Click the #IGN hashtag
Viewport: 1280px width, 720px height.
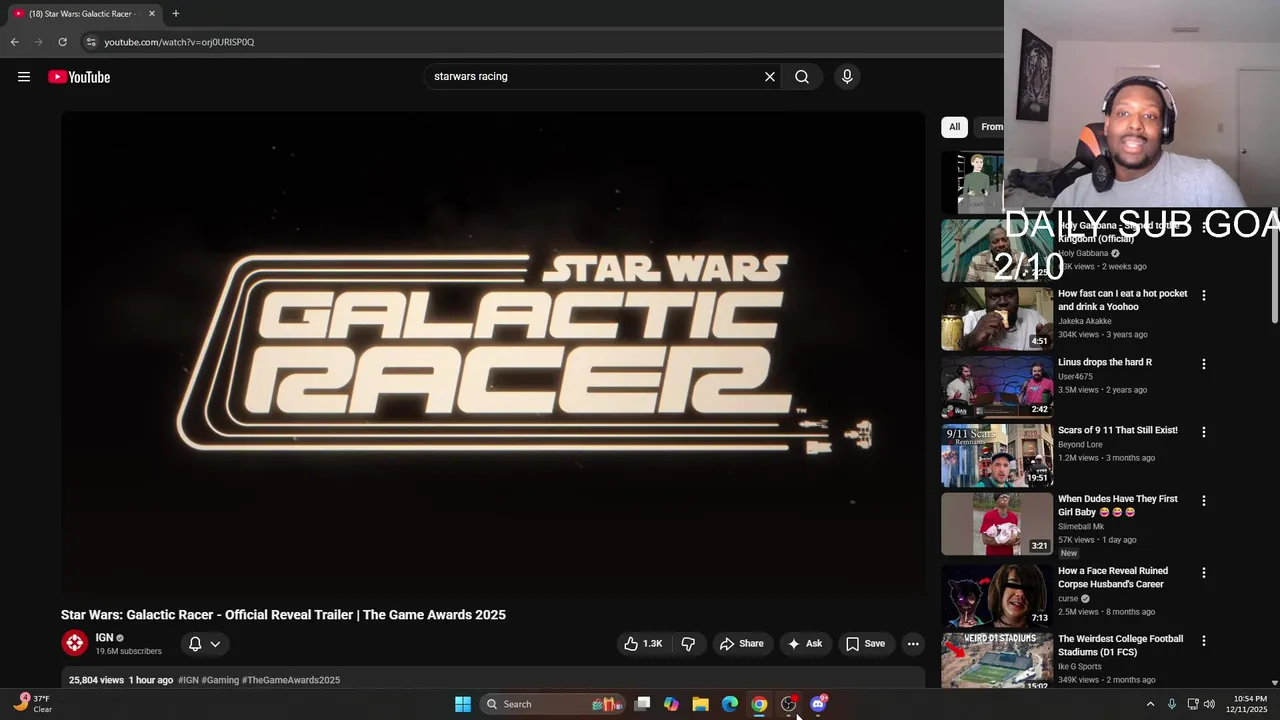pos(188,680)
